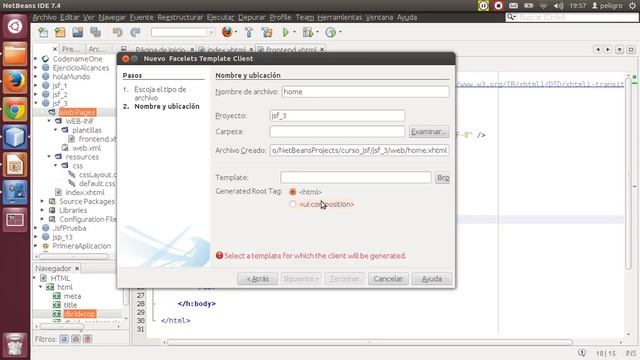
Task: Click the Cancelar button
Action: click(x=388, y=279)
